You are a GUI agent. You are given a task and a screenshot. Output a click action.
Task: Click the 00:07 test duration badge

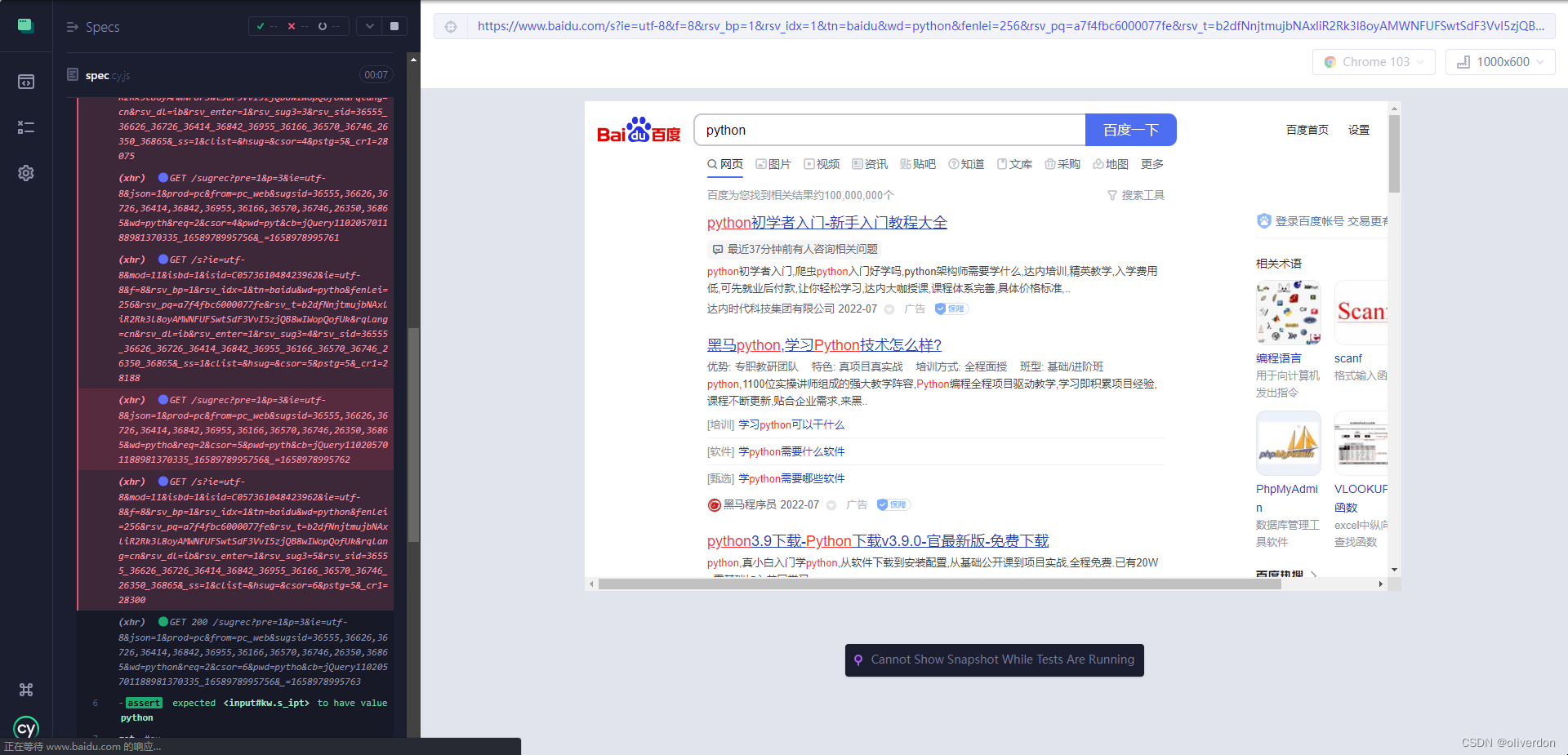coord(376,75)
